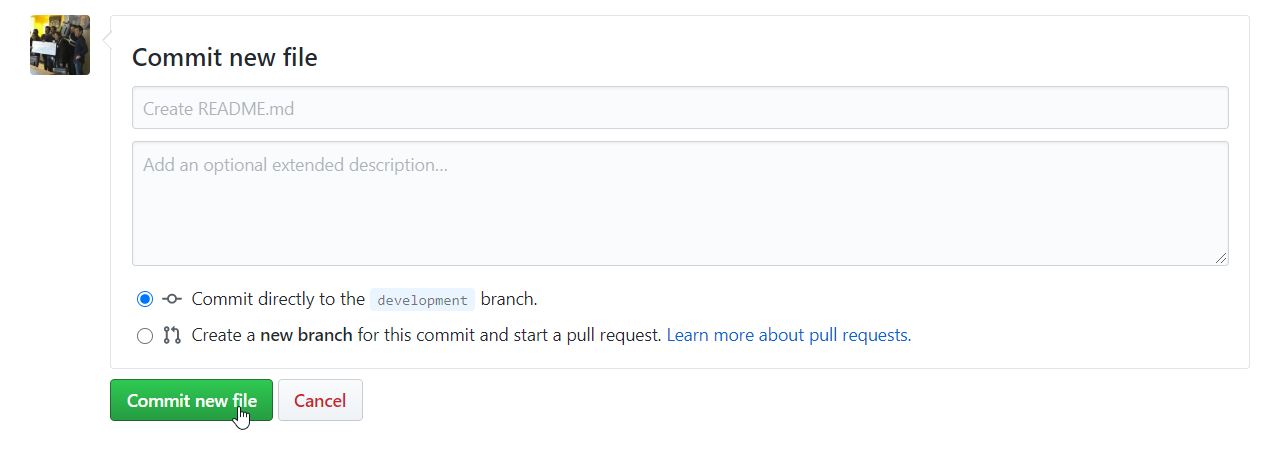Click the user avatar thumbnail
The height and width of the screenshot is (461, 1263).
60,45
